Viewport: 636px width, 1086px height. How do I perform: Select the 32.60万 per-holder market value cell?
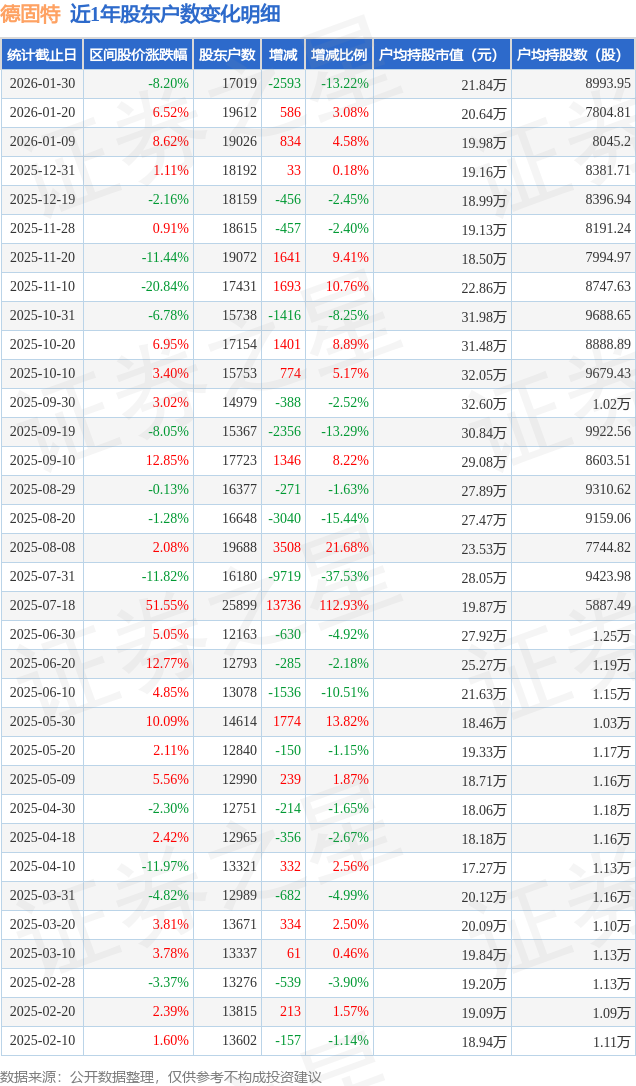point(483,404)
